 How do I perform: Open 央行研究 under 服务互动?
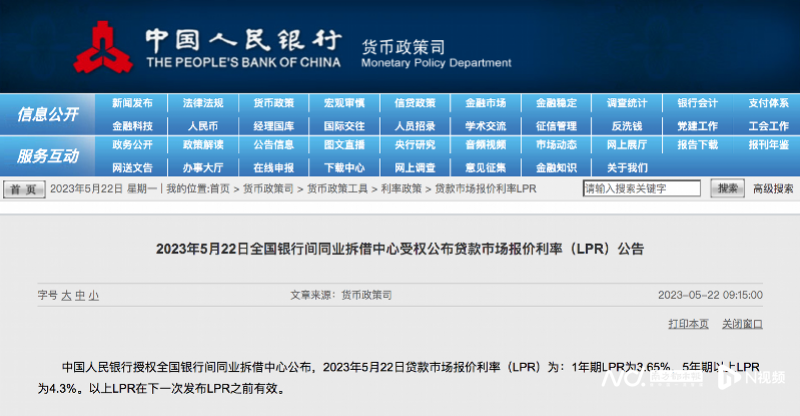coord(415,145)
